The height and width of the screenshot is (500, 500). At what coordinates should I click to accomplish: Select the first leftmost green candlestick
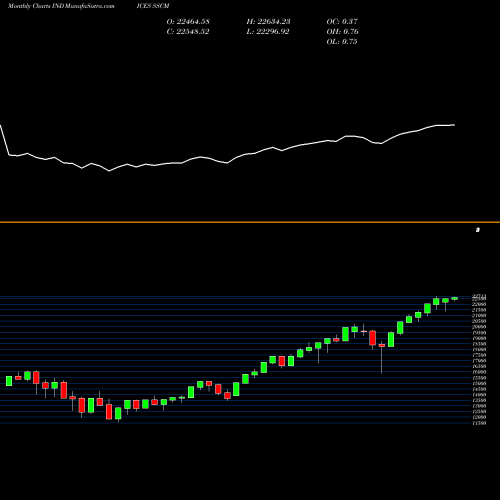9,381
